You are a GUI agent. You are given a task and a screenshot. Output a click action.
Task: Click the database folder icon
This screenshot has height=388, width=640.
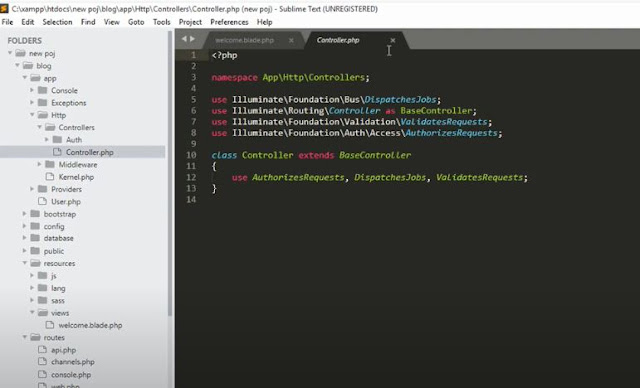(35, 238)
